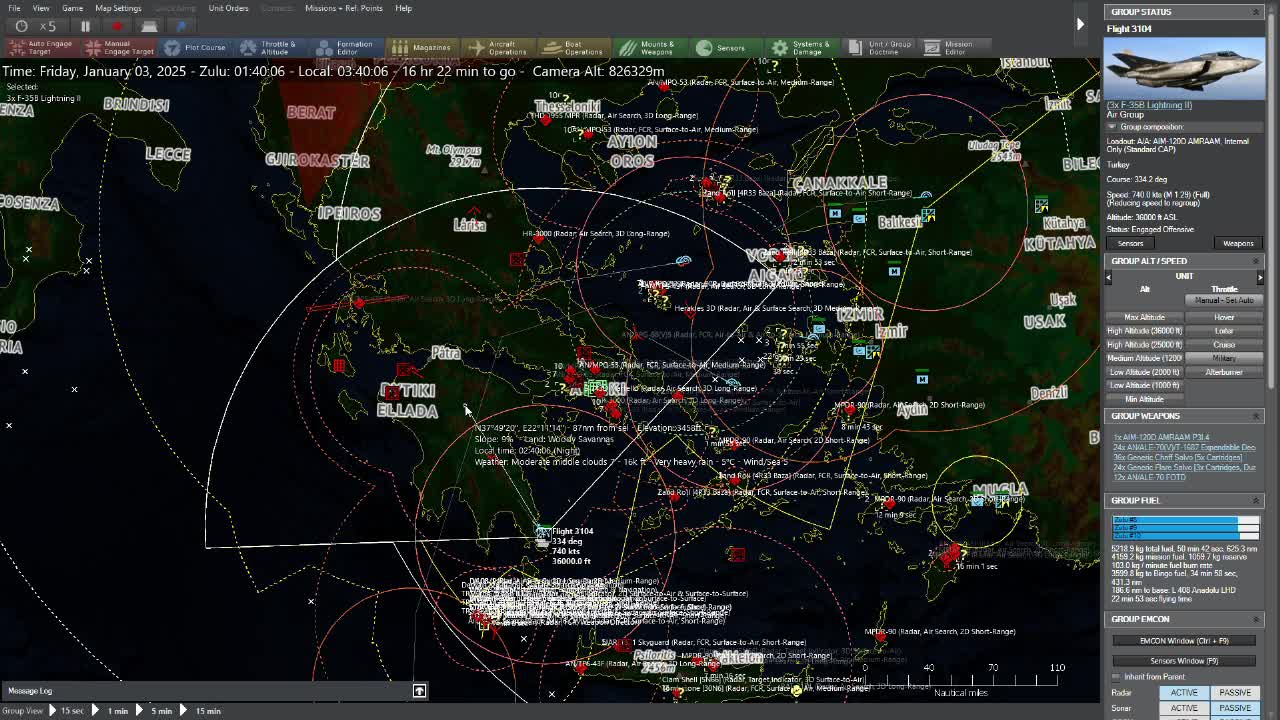Open the AIM-120D AMRAAM P3I.4 weapon link
The width and height of the screenshot is (1280, 720).
click(1161, 437)
